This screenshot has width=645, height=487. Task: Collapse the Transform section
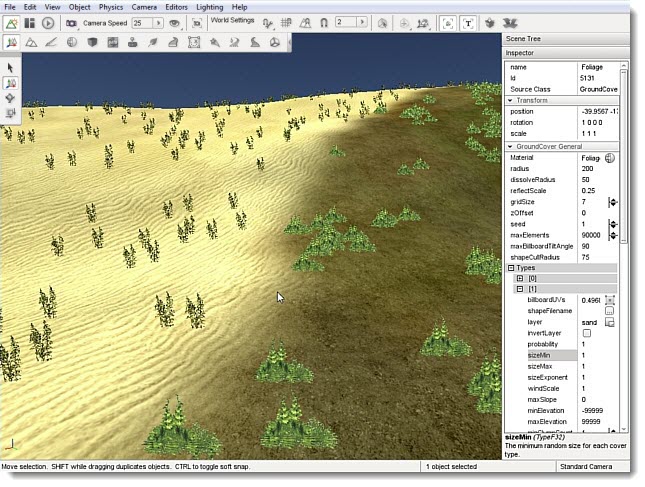[x=511, y=100]
